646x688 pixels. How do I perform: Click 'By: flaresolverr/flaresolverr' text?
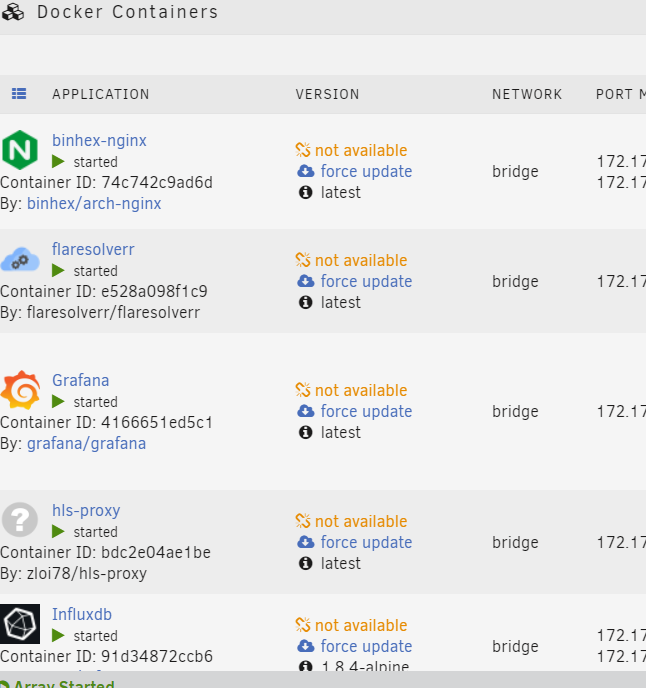100,312
